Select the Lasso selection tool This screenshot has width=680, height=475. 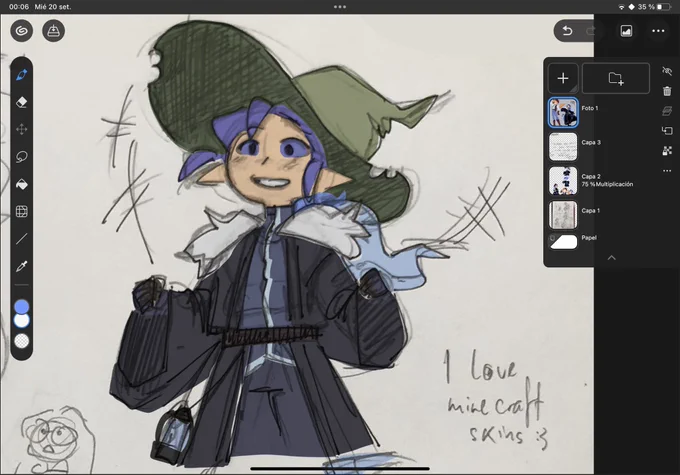[22, 157]
